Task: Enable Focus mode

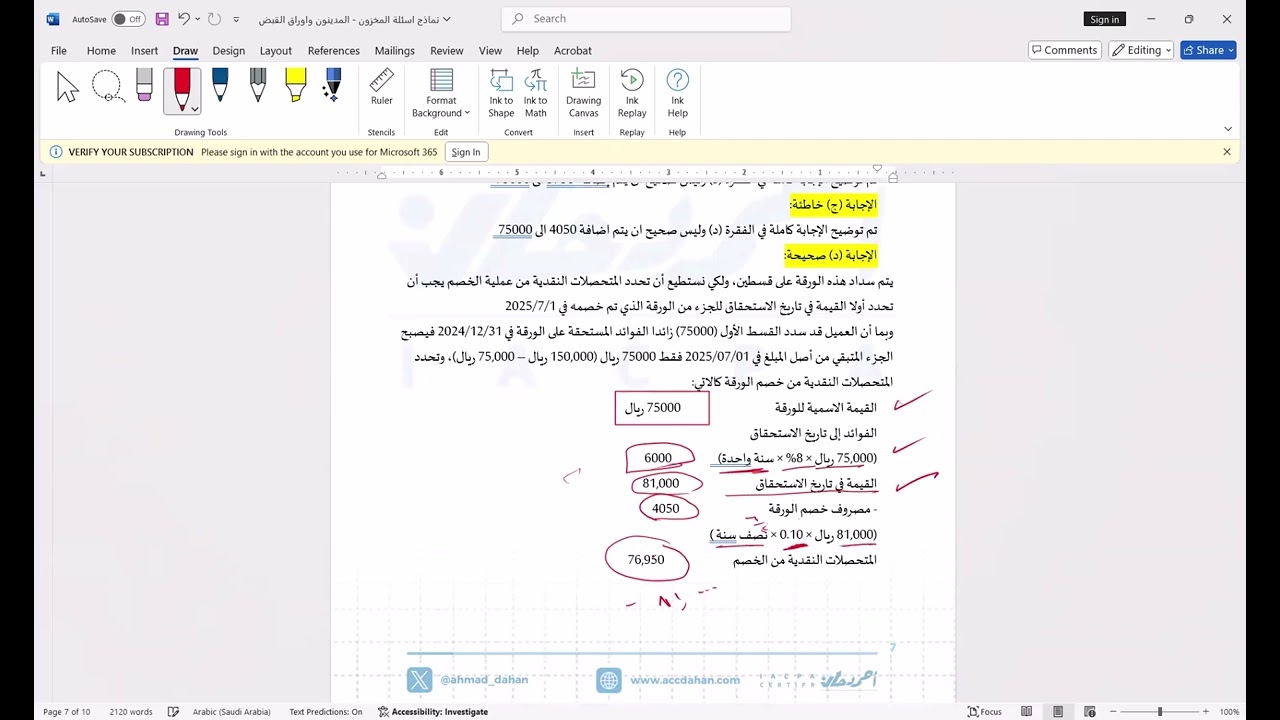Action: [985, 712]
